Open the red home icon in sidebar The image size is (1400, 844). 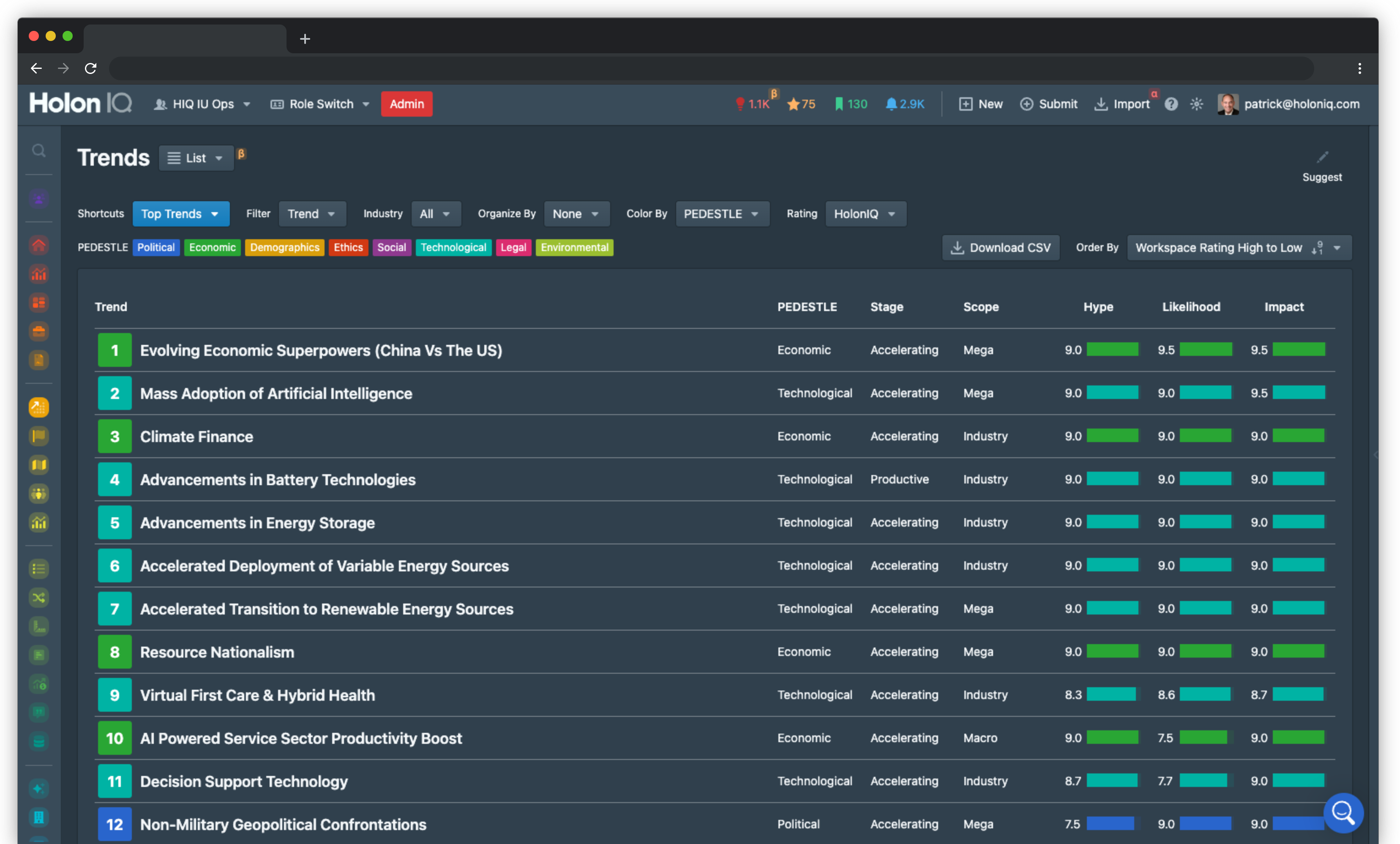[38, 245]
